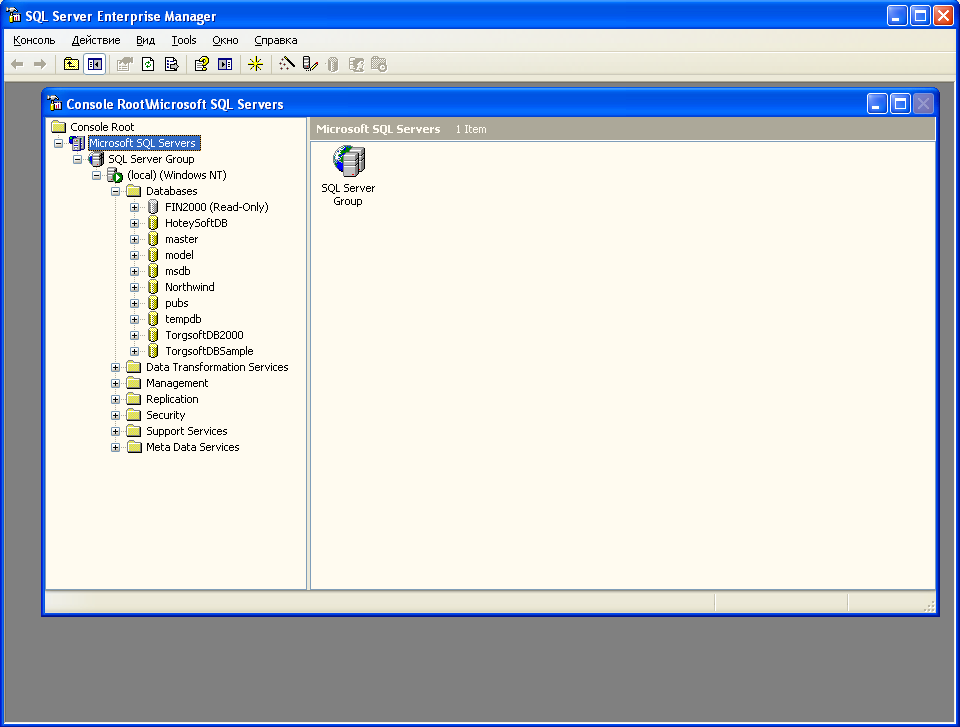
Task: Collapse the SQL Server Group node
Action: [77, 159]
